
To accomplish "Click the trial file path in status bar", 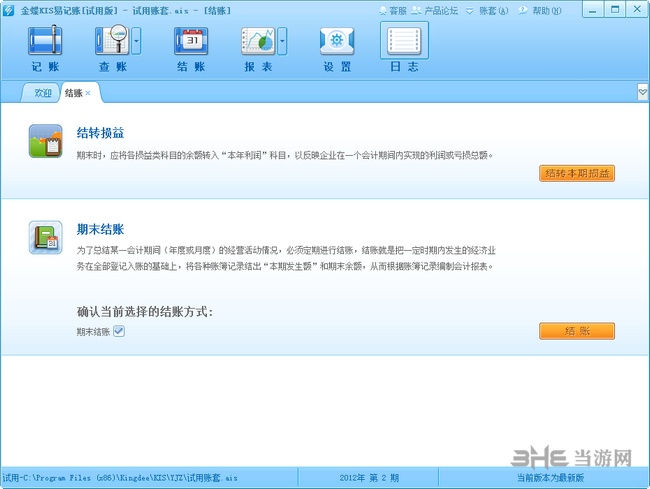I will click(120, 478).
